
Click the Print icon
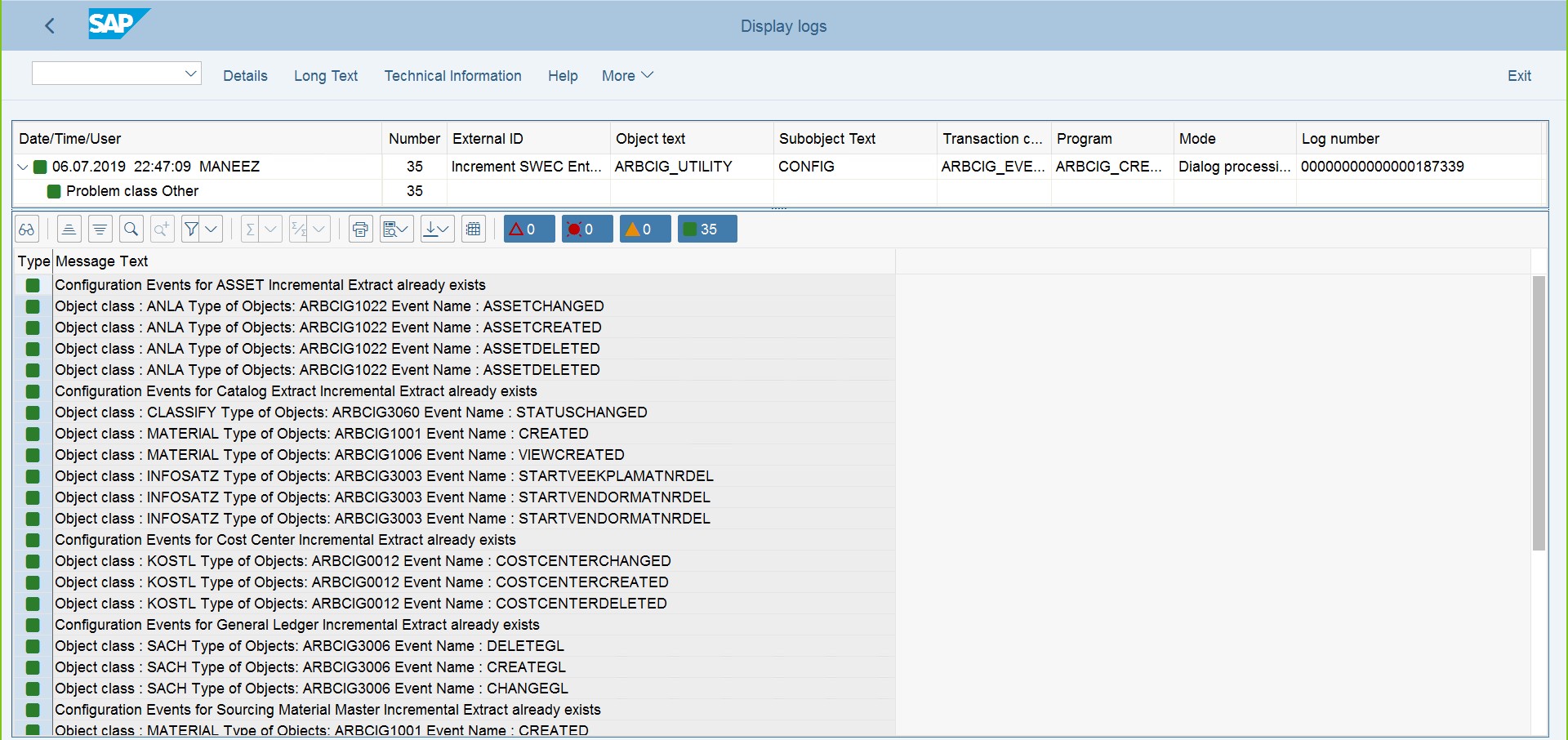[360, 229]
